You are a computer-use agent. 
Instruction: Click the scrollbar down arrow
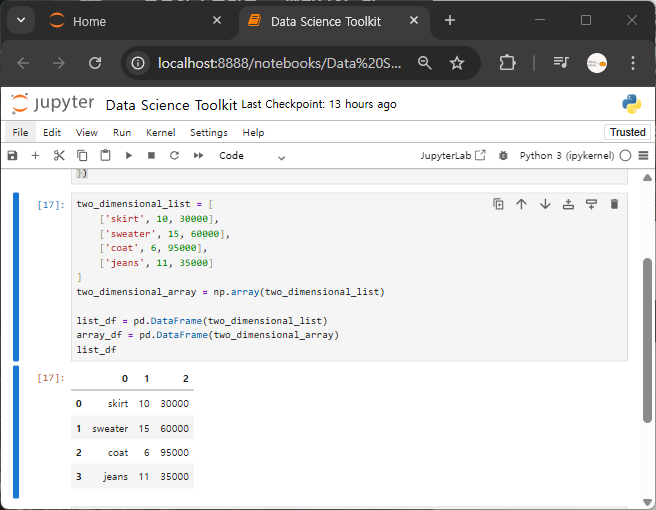tap(647, 502)
